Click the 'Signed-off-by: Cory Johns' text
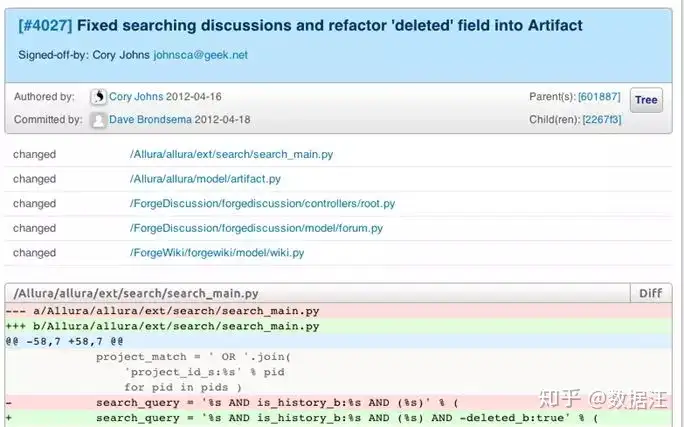This screenshot has height=427, width=684. (x=84, y=55)
